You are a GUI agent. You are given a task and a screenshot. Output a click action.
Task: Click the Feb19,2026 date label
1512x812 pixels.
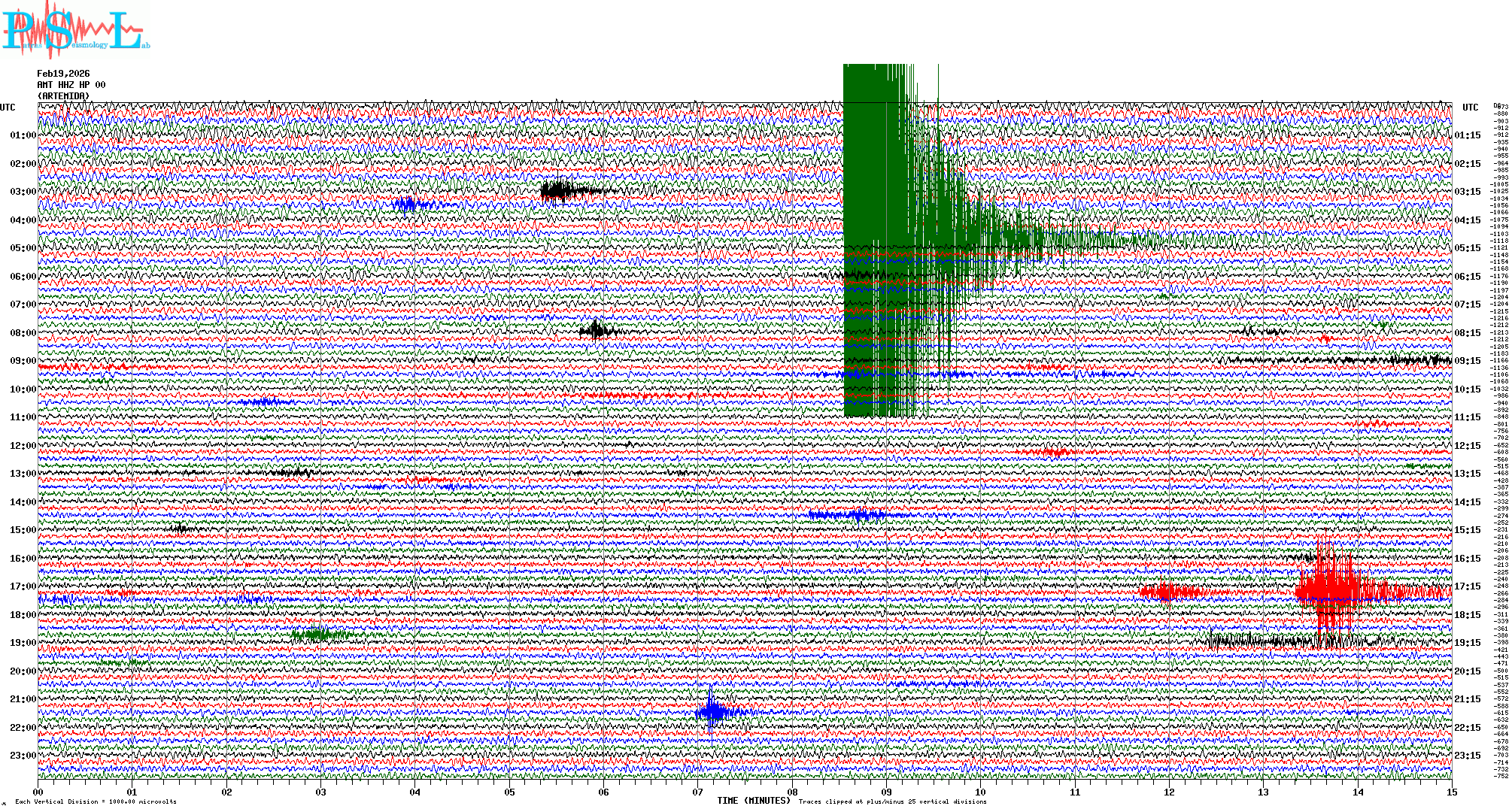click(63, 74)
